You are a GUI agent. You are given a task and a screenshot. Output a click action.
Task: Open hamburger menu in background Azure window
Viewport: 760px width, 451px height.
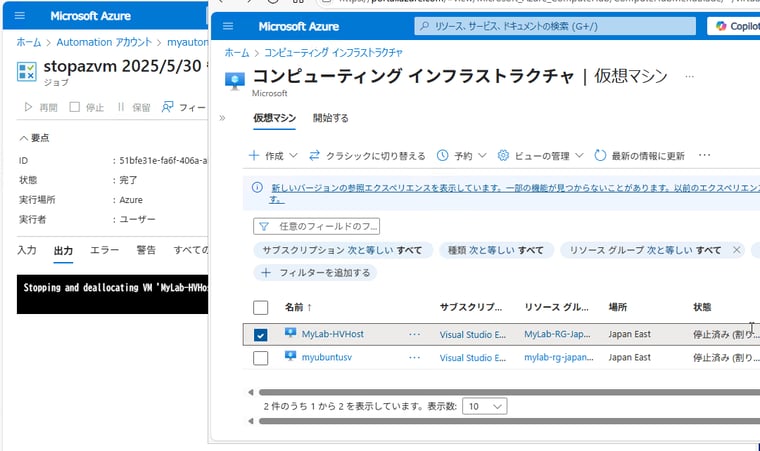pos(20,16)
